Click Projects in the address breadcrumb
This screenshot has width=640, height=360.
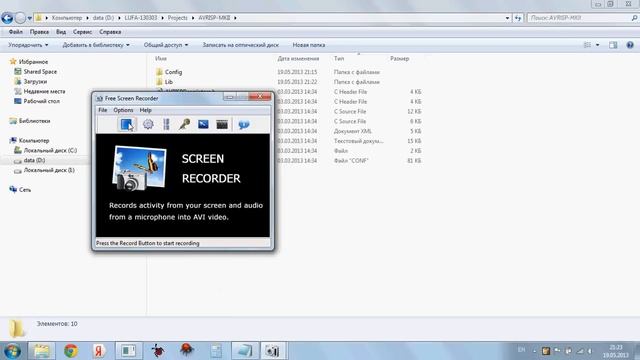(178, 18)
